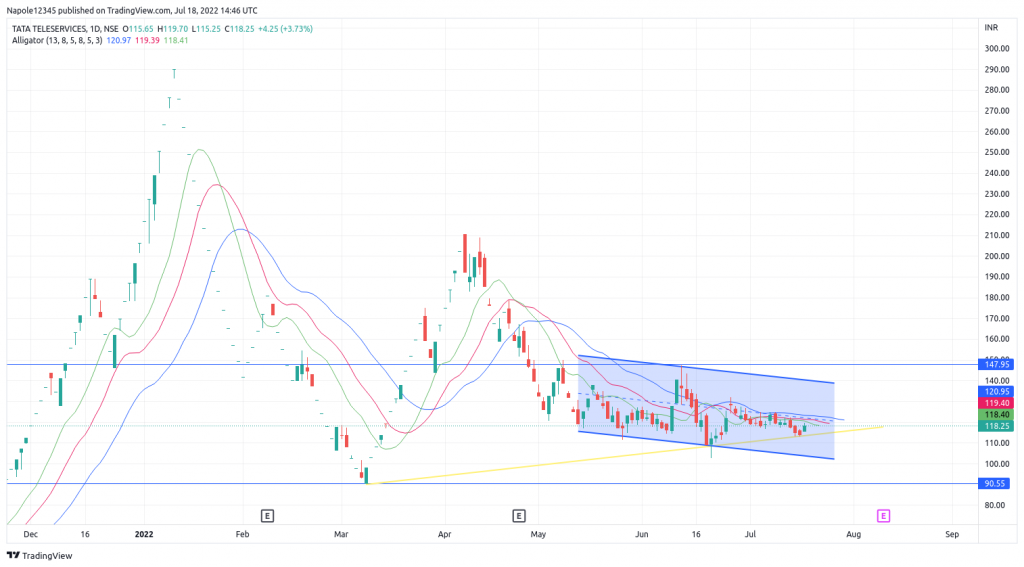Click the 160.00 price axis label
Viewport: 1024px width, 567px height.
[x=997, y=339]
